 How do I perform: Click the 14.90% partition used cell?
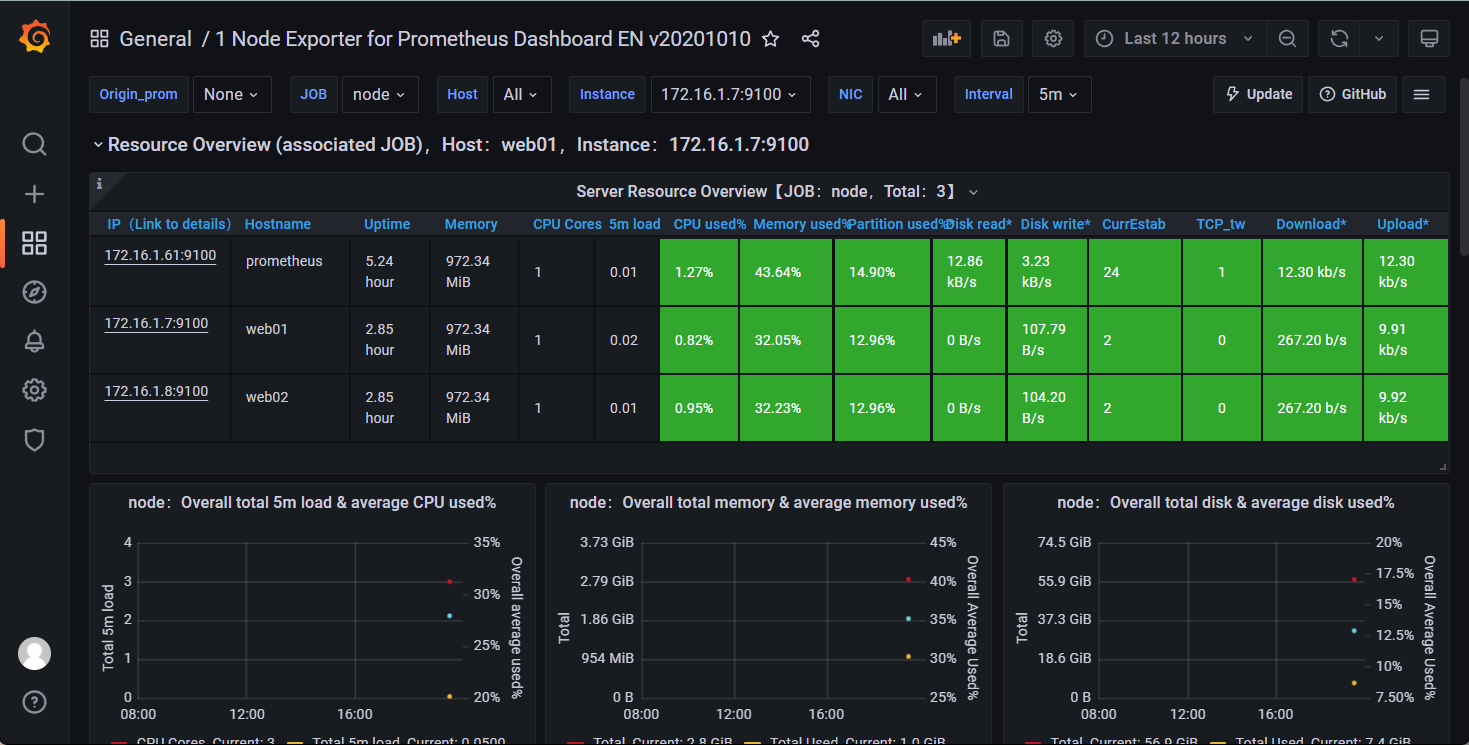pos(883,272)
